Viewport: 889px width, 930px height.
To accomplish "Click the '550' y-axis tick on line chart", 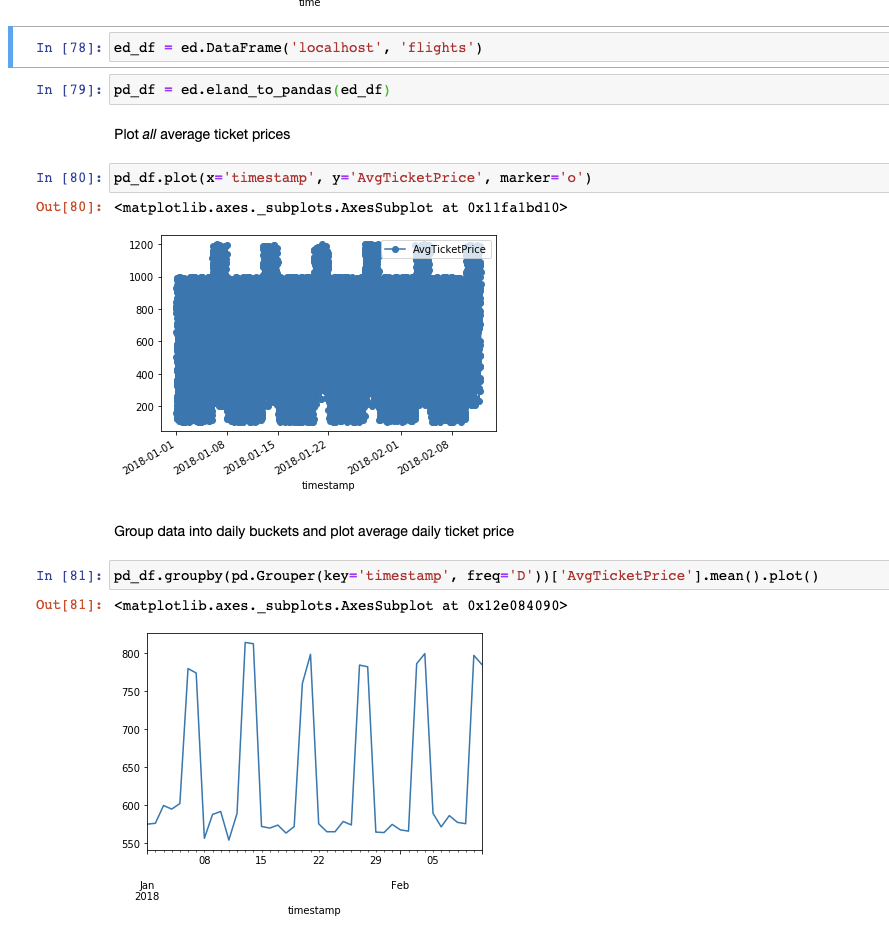I will [130, 844].
